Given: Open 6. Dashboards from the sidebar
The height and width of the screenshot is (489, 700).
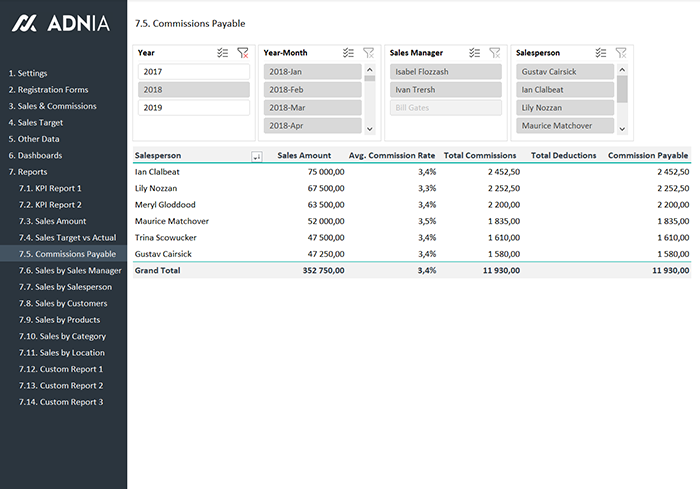Looking at the screenshot, I should coord(35,155).
